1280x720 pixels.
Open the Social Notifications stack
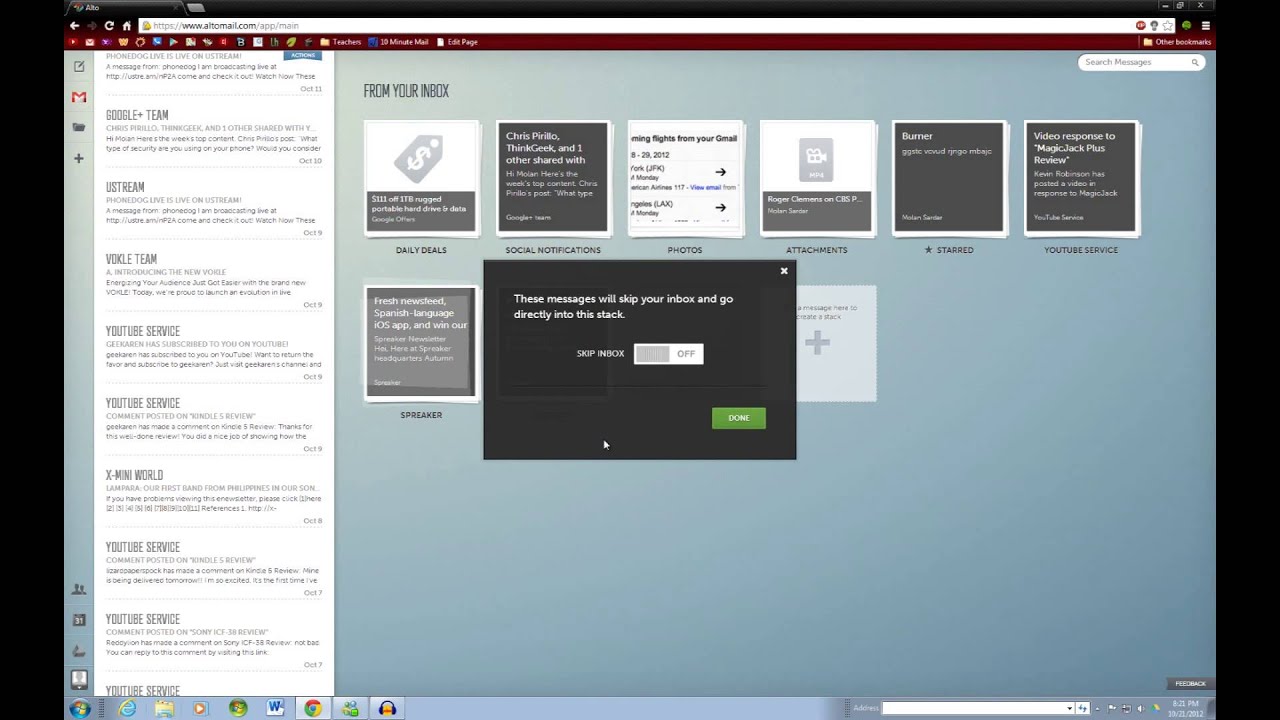(x=553, y=179)
